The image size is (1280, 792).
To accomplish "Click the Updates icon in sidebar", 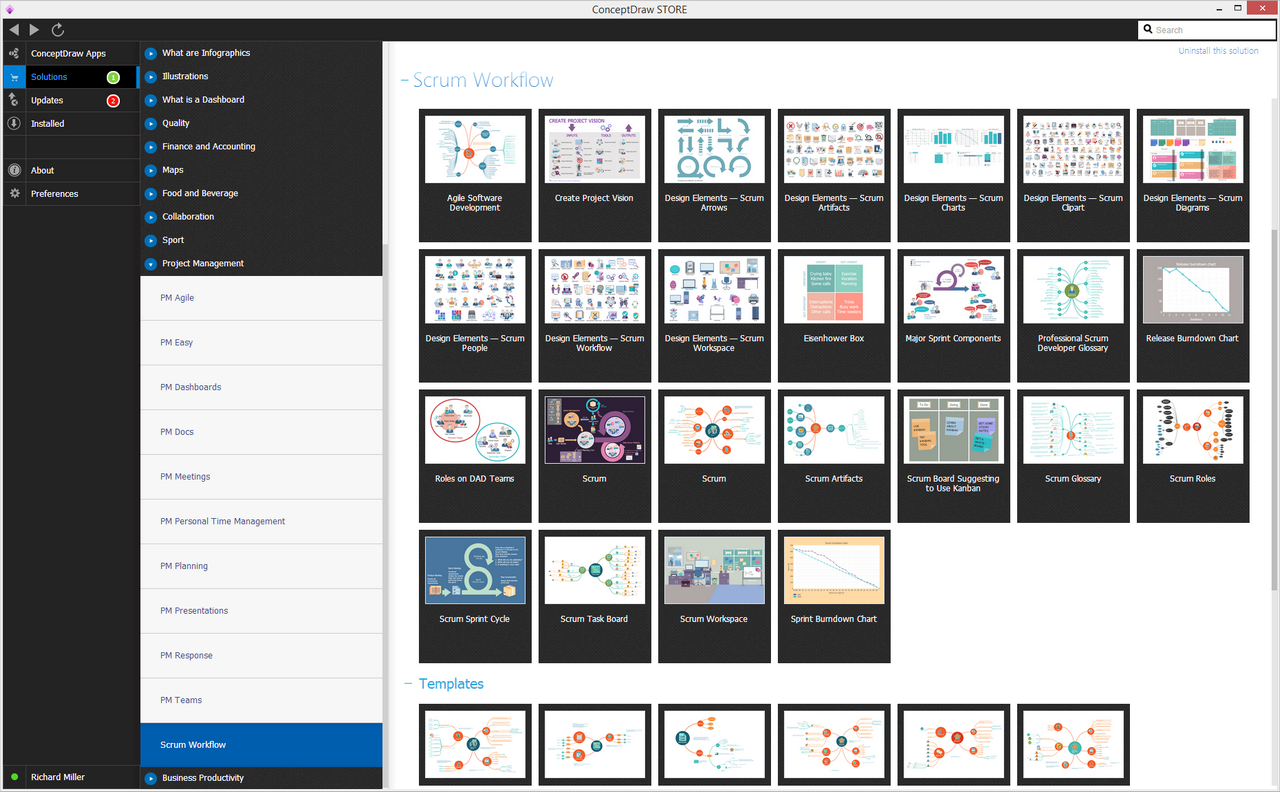I will (x=14, y=100).
